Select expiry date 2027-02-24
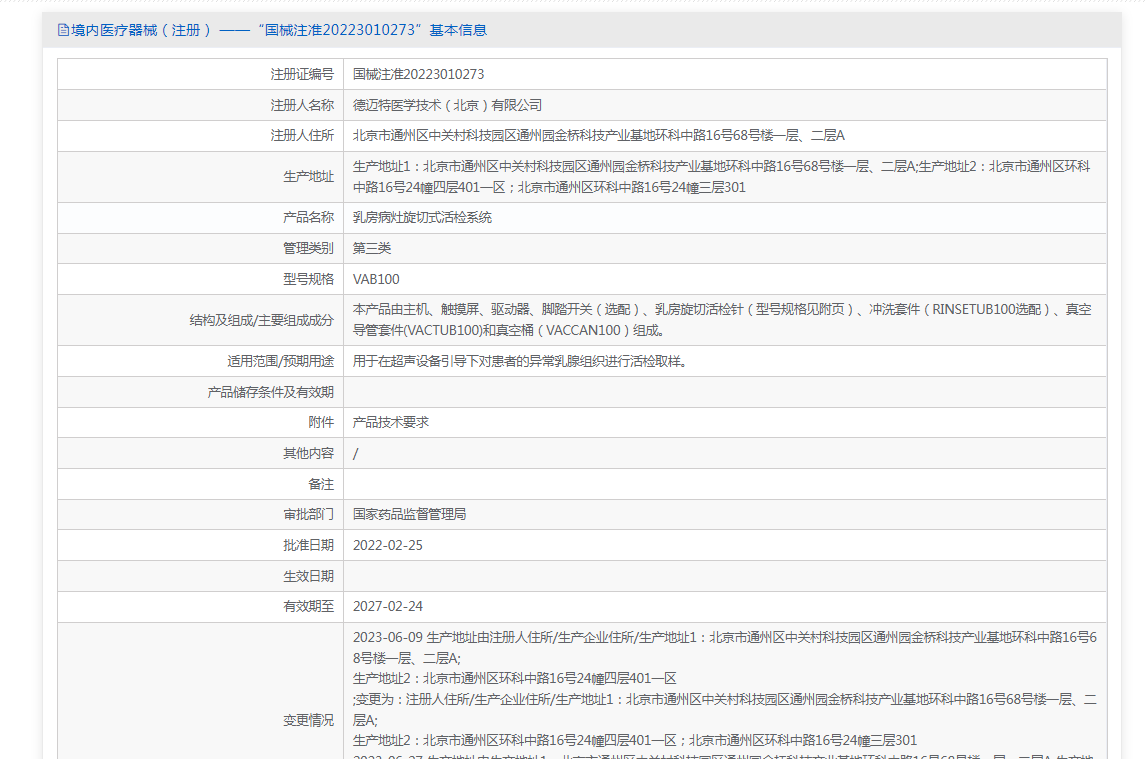This screenshot has width=1145, height=759. pyautogui.click(x=388, y=607)
